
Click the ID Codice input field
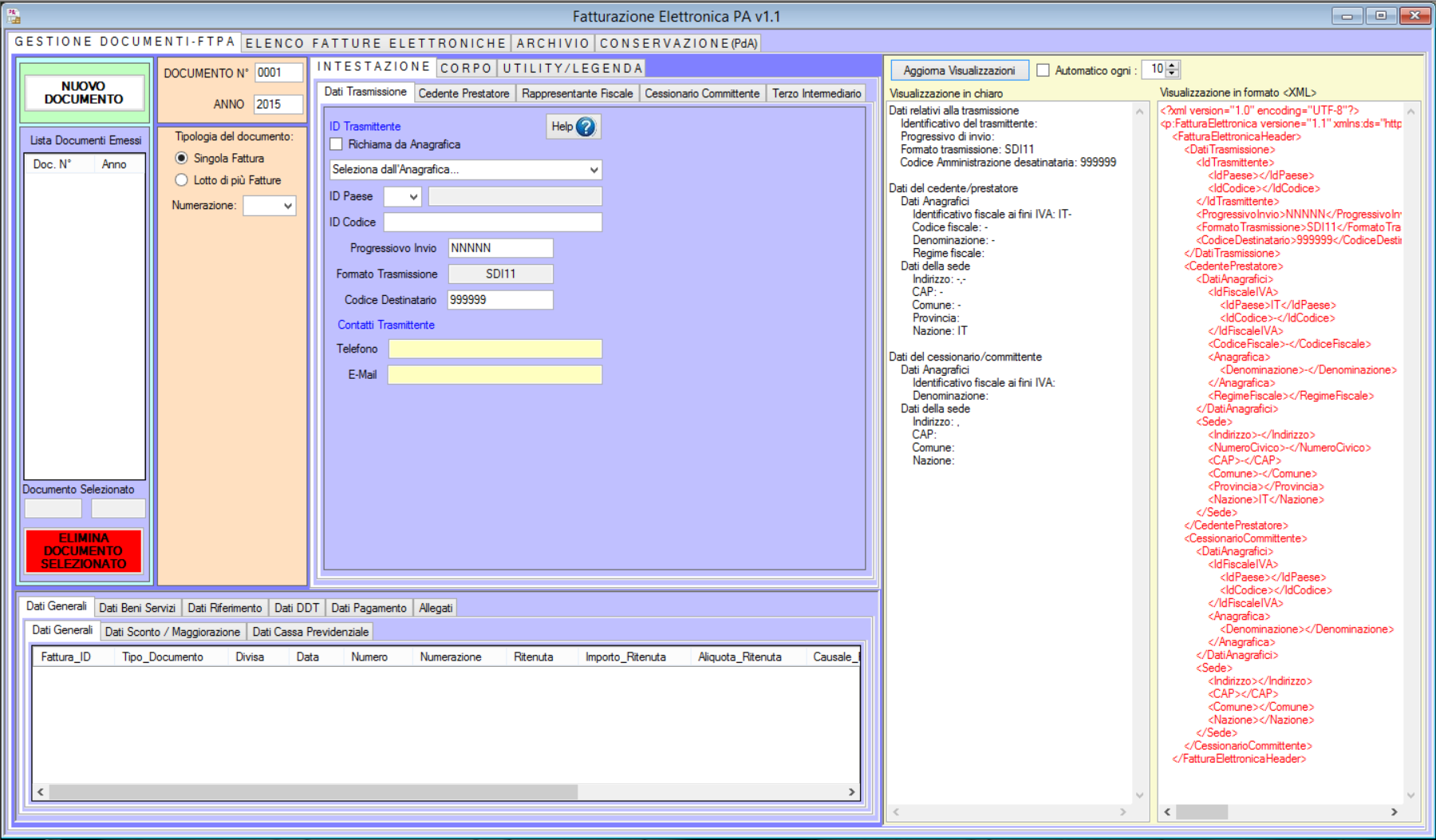pos(492,223)
